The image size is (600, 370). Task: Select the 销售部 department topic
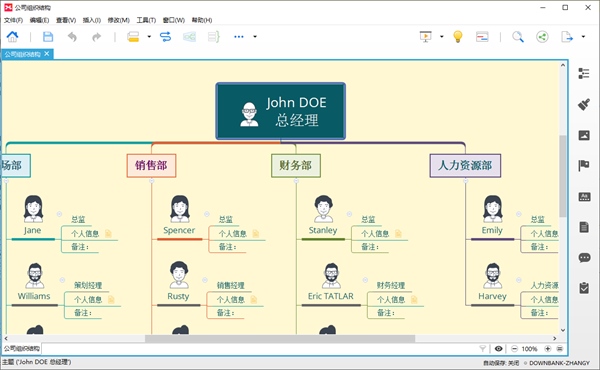(151, 165)
